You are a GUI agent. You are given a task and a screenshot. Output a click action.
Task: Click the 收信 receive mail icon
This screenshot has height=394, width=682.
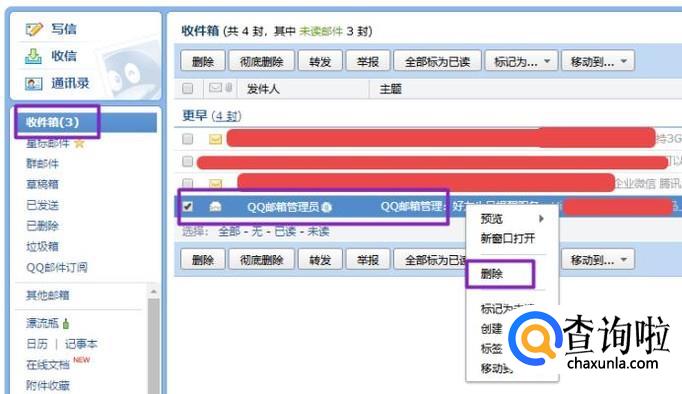tap(33, 56)
